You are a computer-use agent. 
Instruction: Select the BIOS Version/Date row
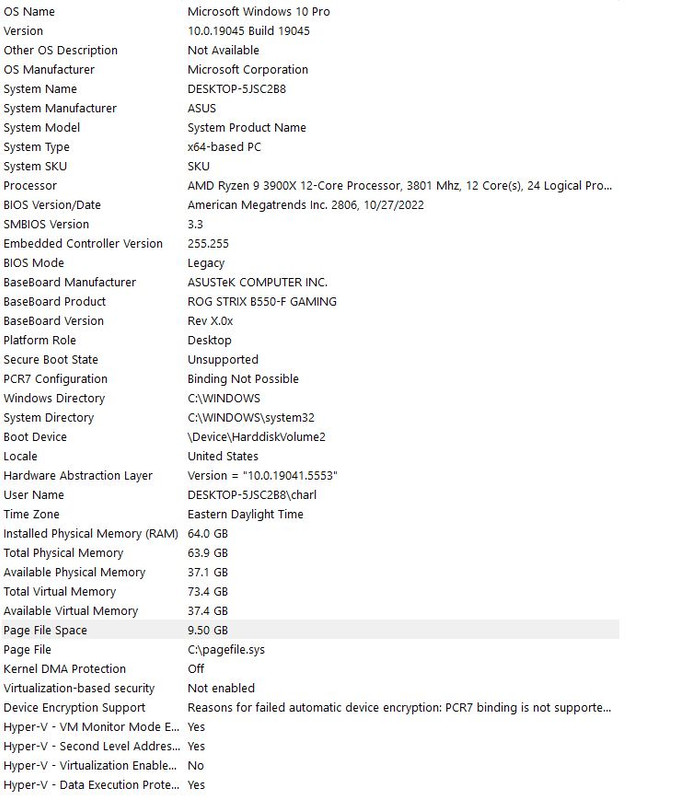click(x=310, y=205)
